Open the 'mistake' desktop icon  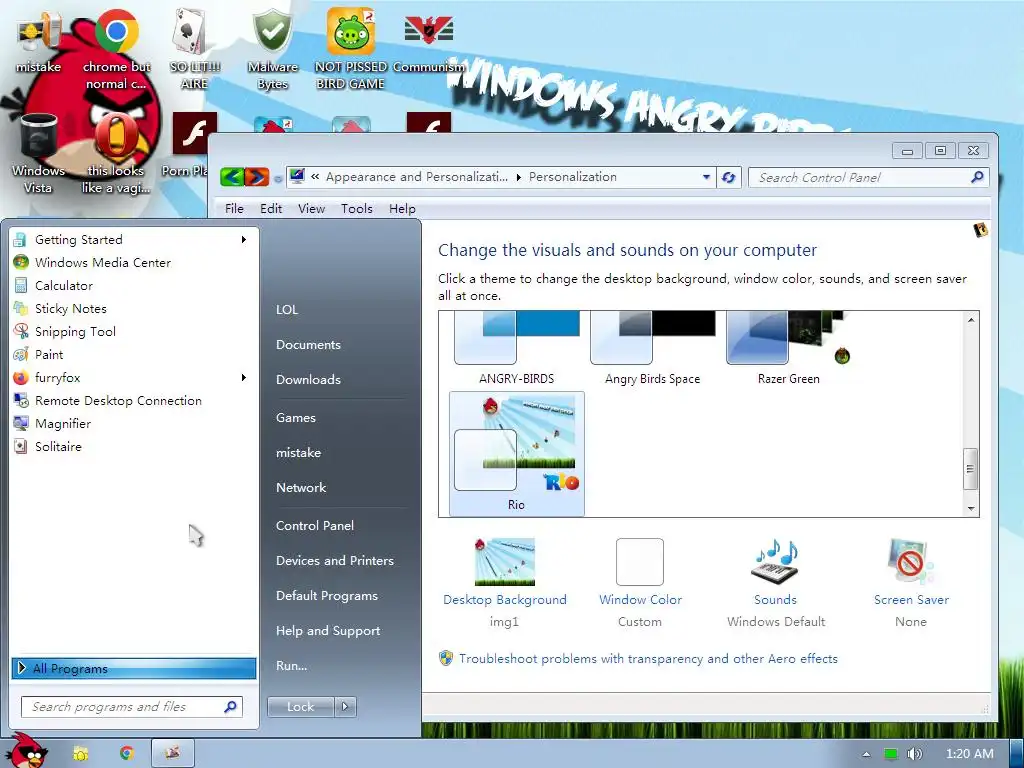tap(38, 40)
